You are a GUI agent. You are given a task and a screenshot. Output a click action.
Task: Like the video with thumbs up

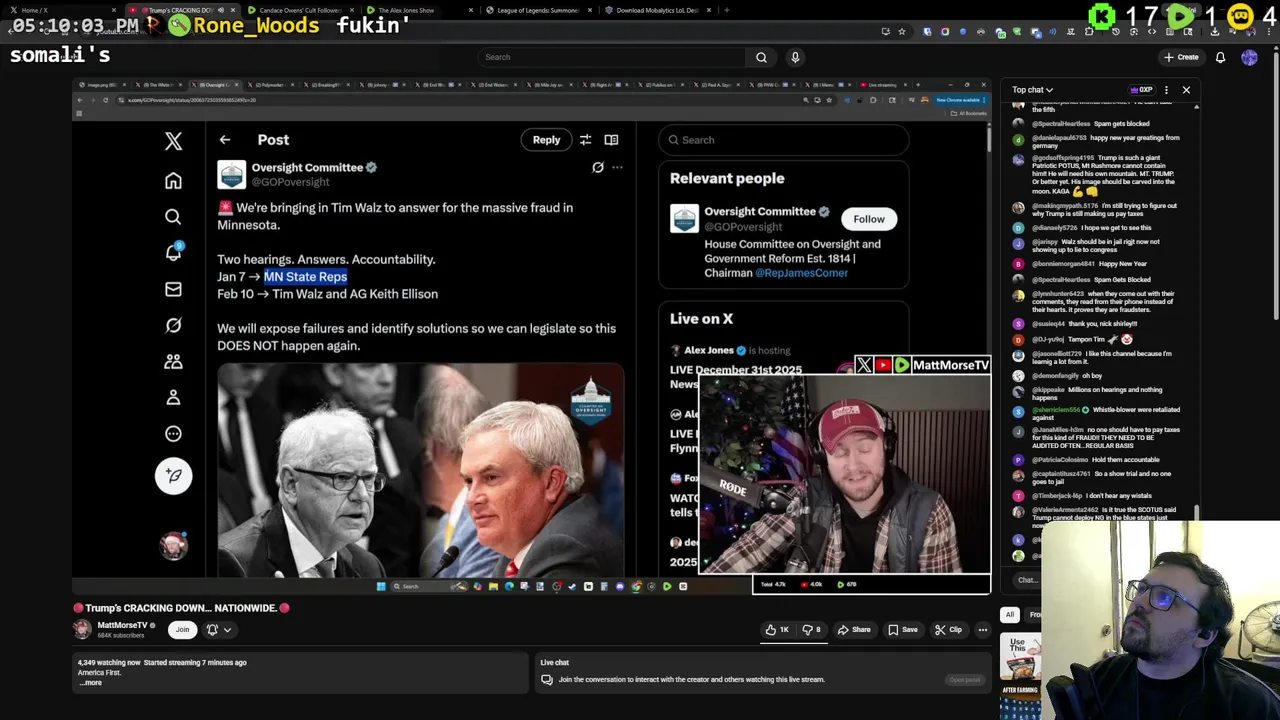pyautogui.click(x=777, y=630)
